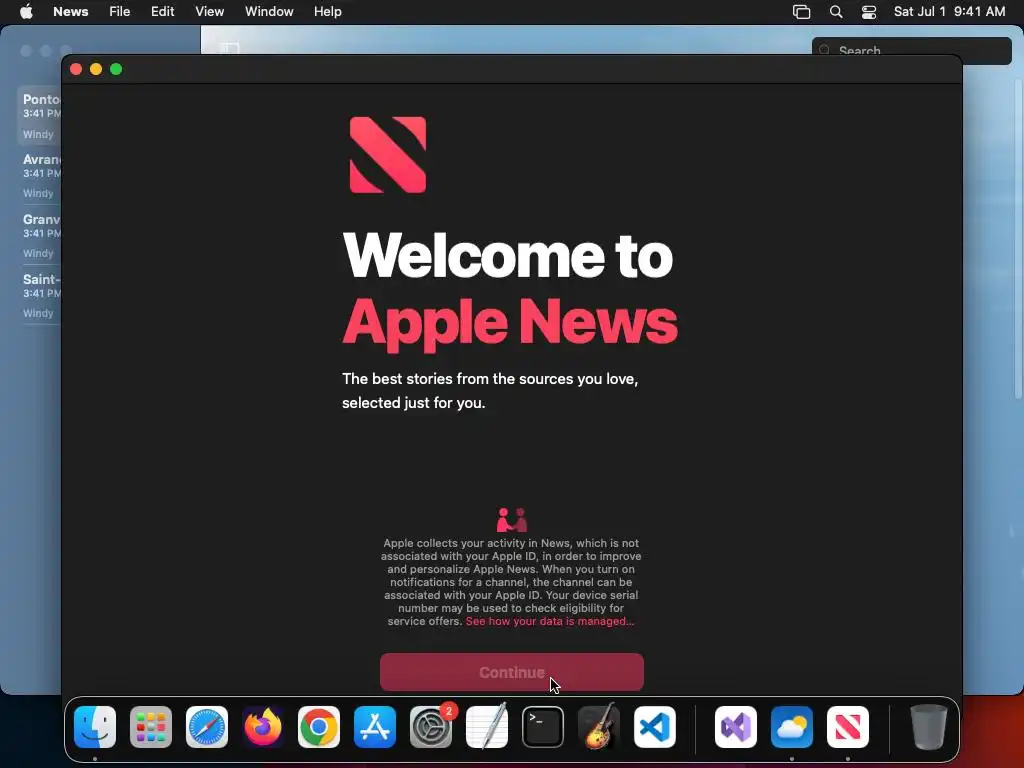Click the Apple News logo icon
The width and height of the screenshot is (1024, 768).
pyautogui.click(x=388, y=155)
